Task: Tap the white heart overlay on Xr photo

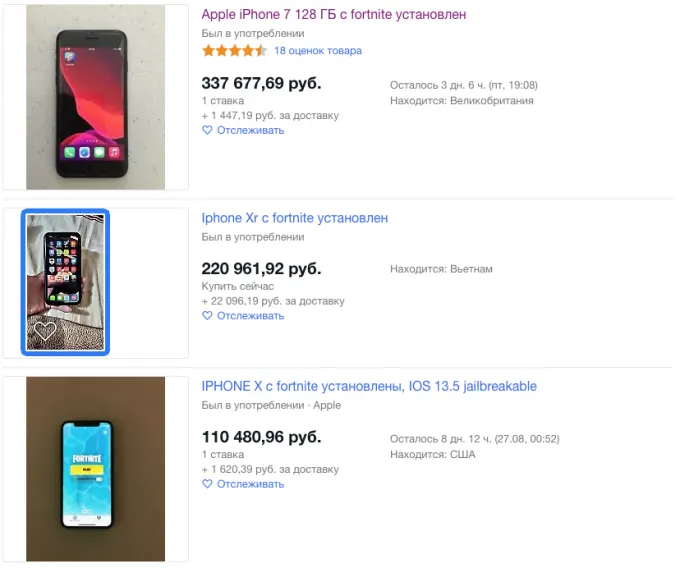Action: click(x=45, y=330)
